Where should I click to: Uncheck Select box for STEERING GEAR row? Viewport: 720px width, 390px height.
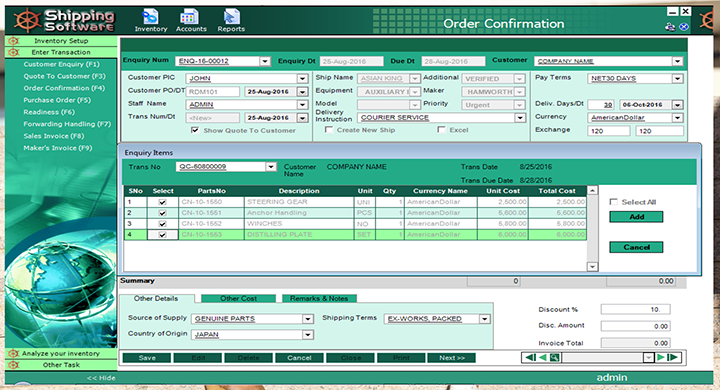pyautogui.click(x=162, y=202)
